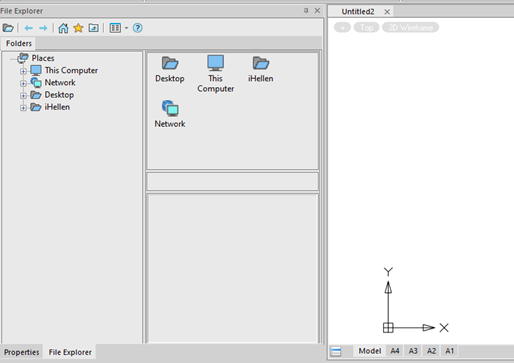Click the Top view control
The width and height of the screenshot is (514, 363).
pyautogui.click(x=367, y=28)
